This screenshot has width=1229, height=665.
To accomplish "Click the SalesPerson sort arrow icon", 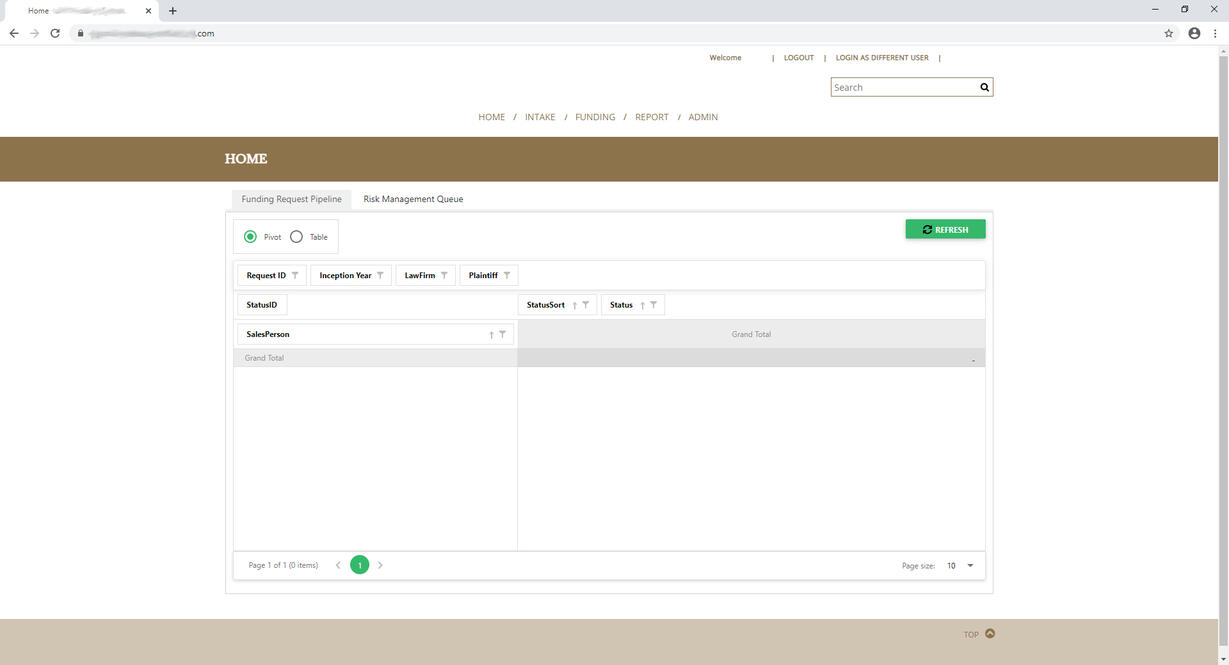I will [x=491, y=335].
